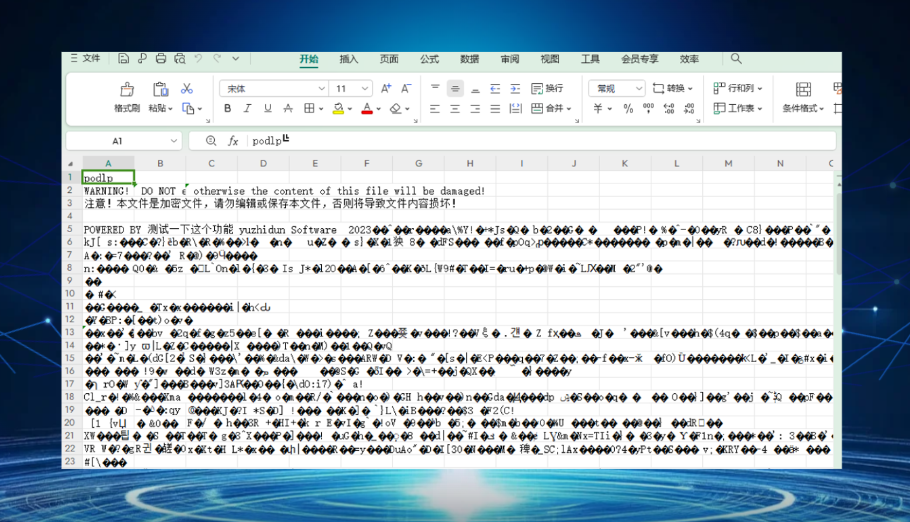Toggle Underline formatting
The image size is (910, 522).
click(268, 109)
